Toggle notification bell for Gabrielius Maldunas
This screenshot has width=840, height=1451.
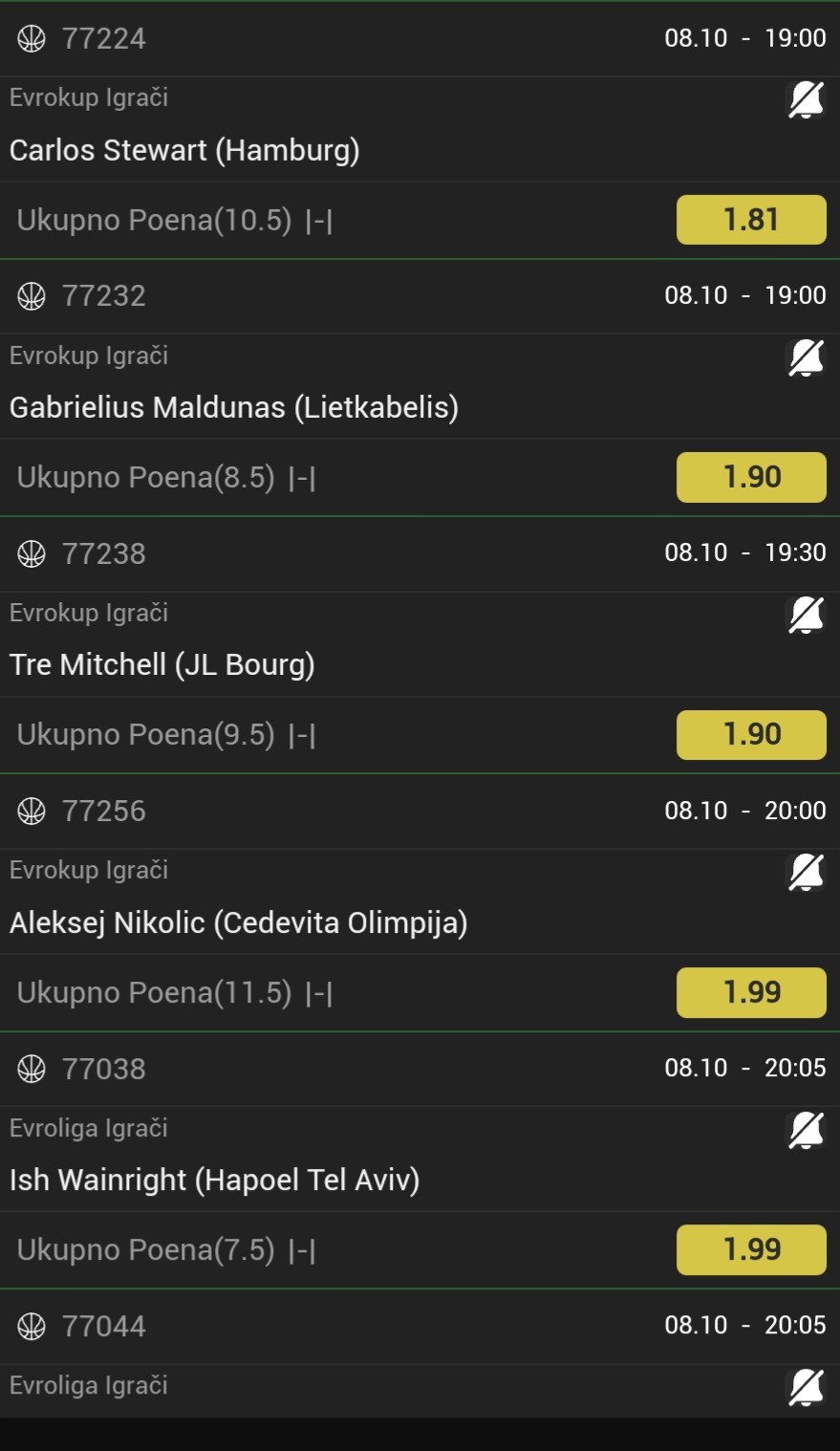coord(806,357)
